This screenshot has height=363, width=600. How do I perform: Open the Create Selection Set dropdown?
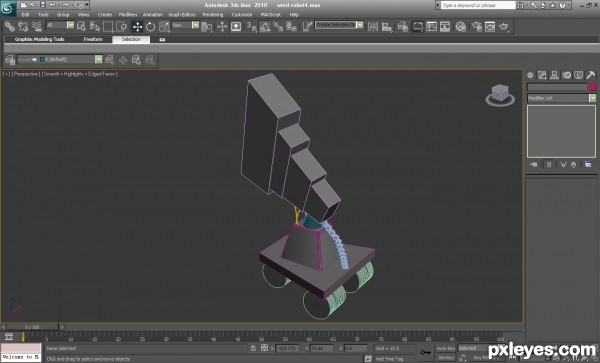(339, 25)
